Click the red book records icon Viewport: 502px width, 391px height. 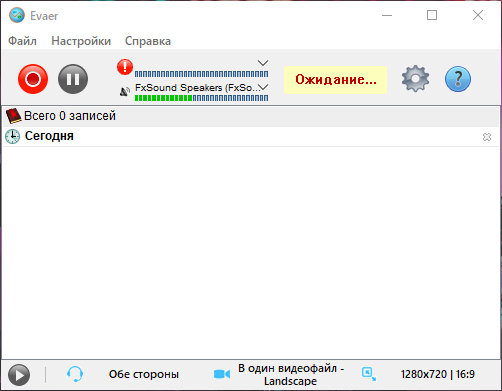point(13,116)
